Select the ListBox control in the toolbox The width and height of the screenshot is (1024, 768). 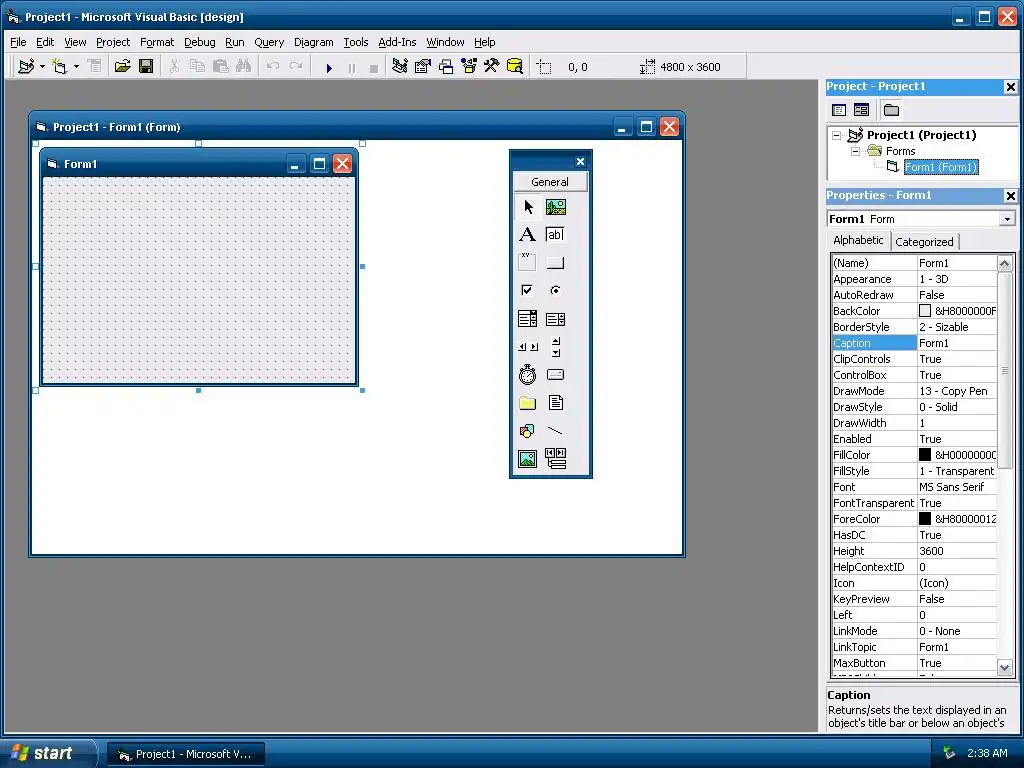(556, 319)
